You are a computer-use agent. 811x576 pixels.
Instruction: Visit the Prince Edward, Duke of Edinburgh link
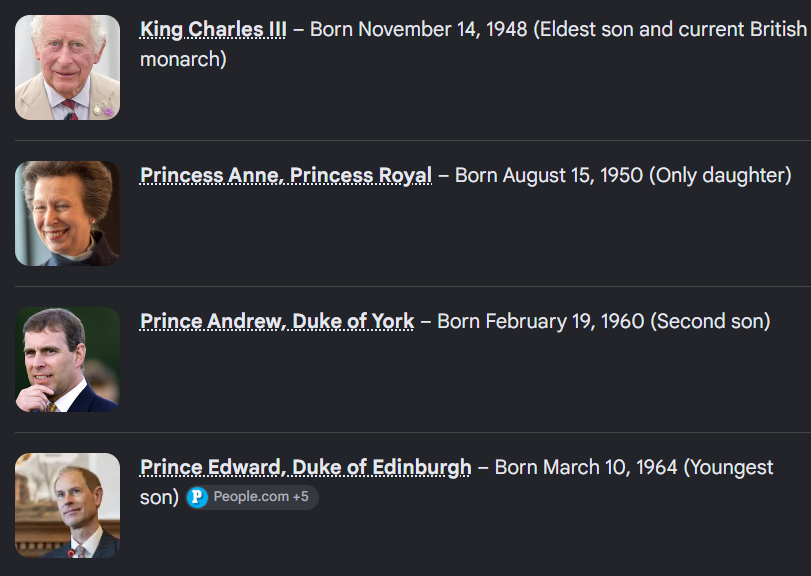(306, 467)
